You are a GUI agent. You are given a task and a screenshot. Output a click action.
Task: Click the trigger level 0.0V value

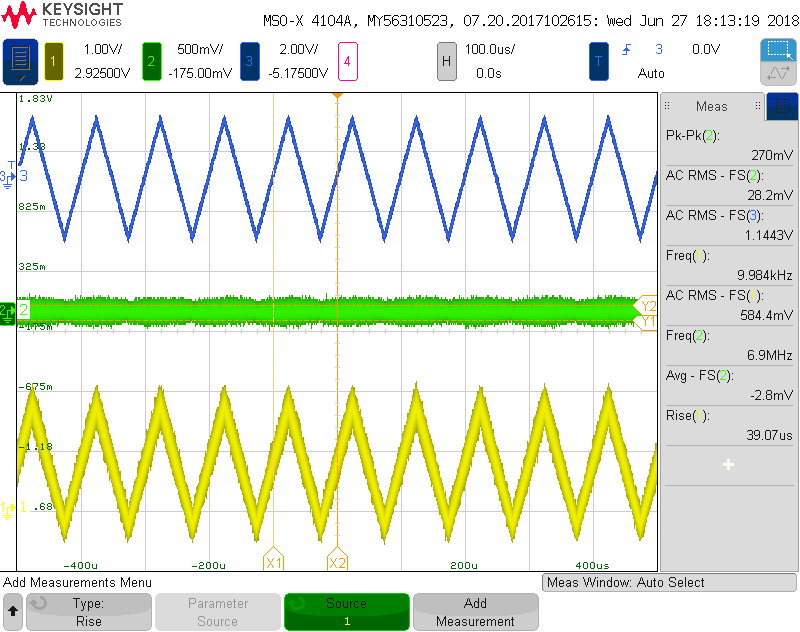706,49
